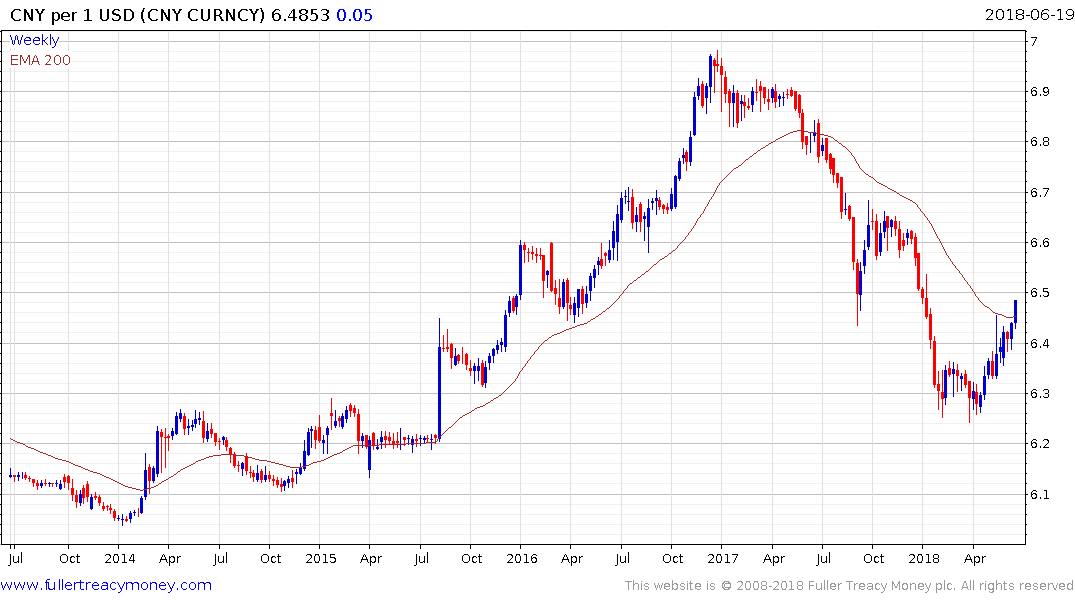Click the y-axis label 6.5
The width and height of the screenshot is (1075, 600).
(x=1040, y=293)
